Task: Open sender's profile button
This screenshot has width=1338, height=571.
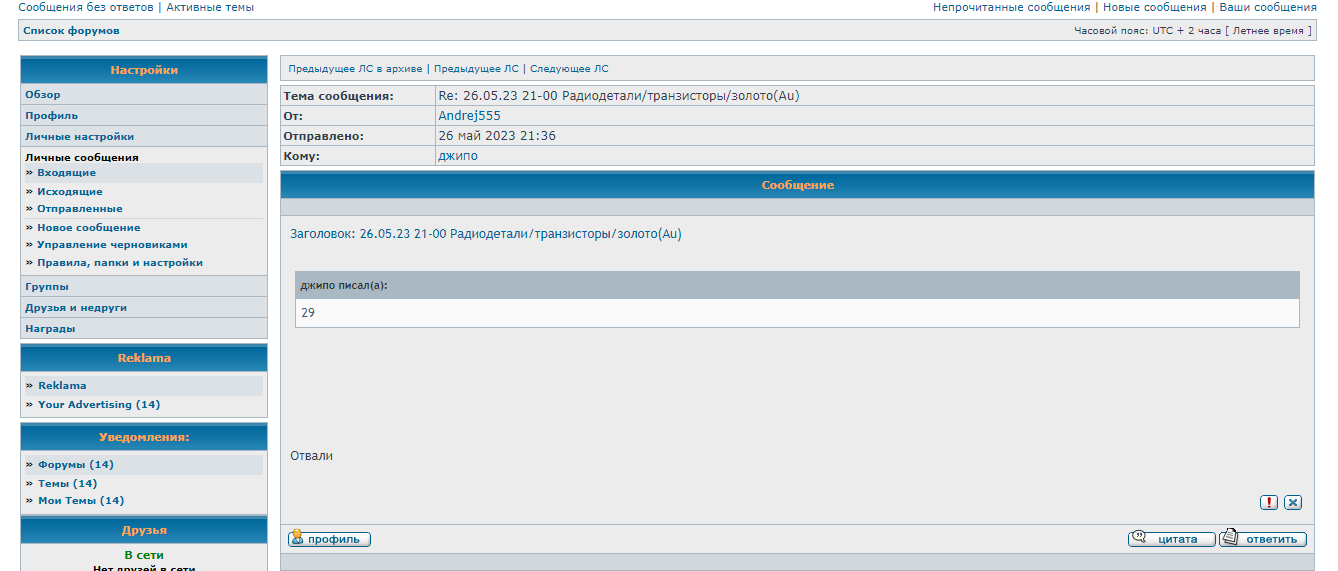Action: click(x=330, y=539)
